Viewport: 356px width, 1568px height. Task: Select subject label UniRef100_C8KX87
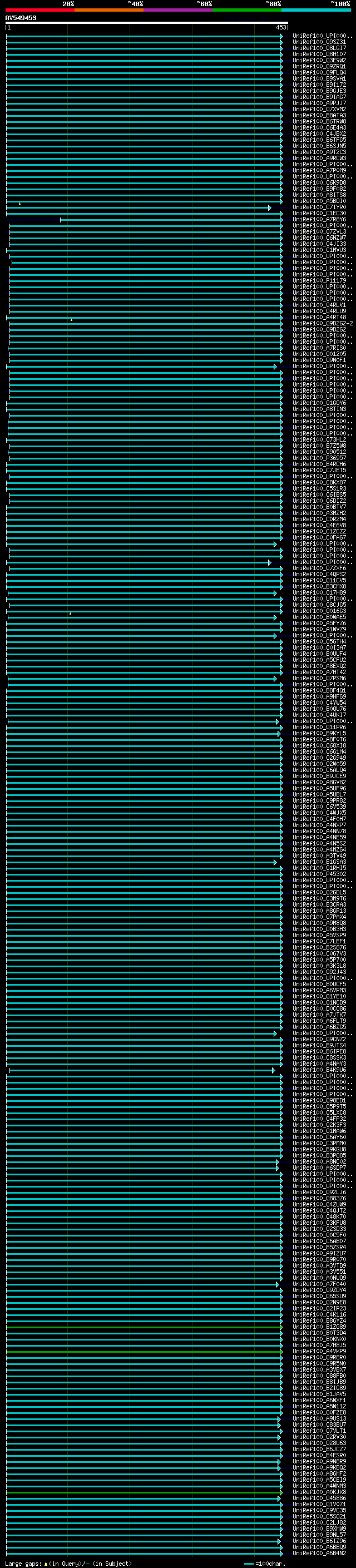[x=319, y=482]
